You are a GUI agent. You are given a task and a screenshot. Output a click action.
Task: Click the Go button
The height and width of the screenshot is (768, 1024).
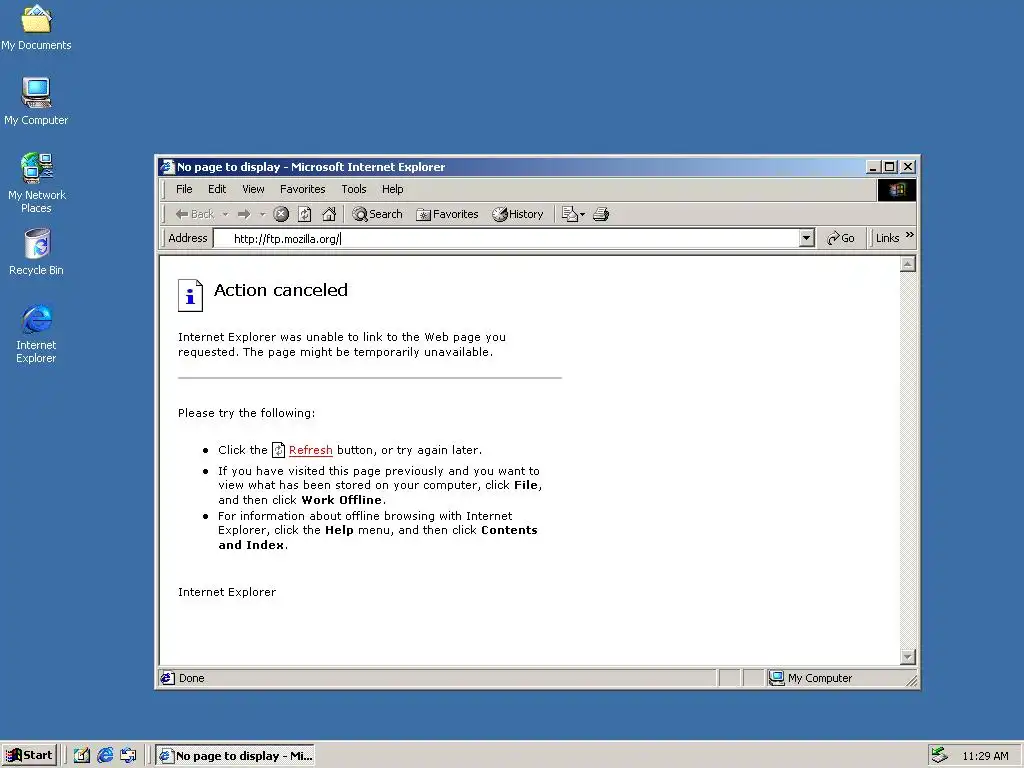[x=841, y=238]
